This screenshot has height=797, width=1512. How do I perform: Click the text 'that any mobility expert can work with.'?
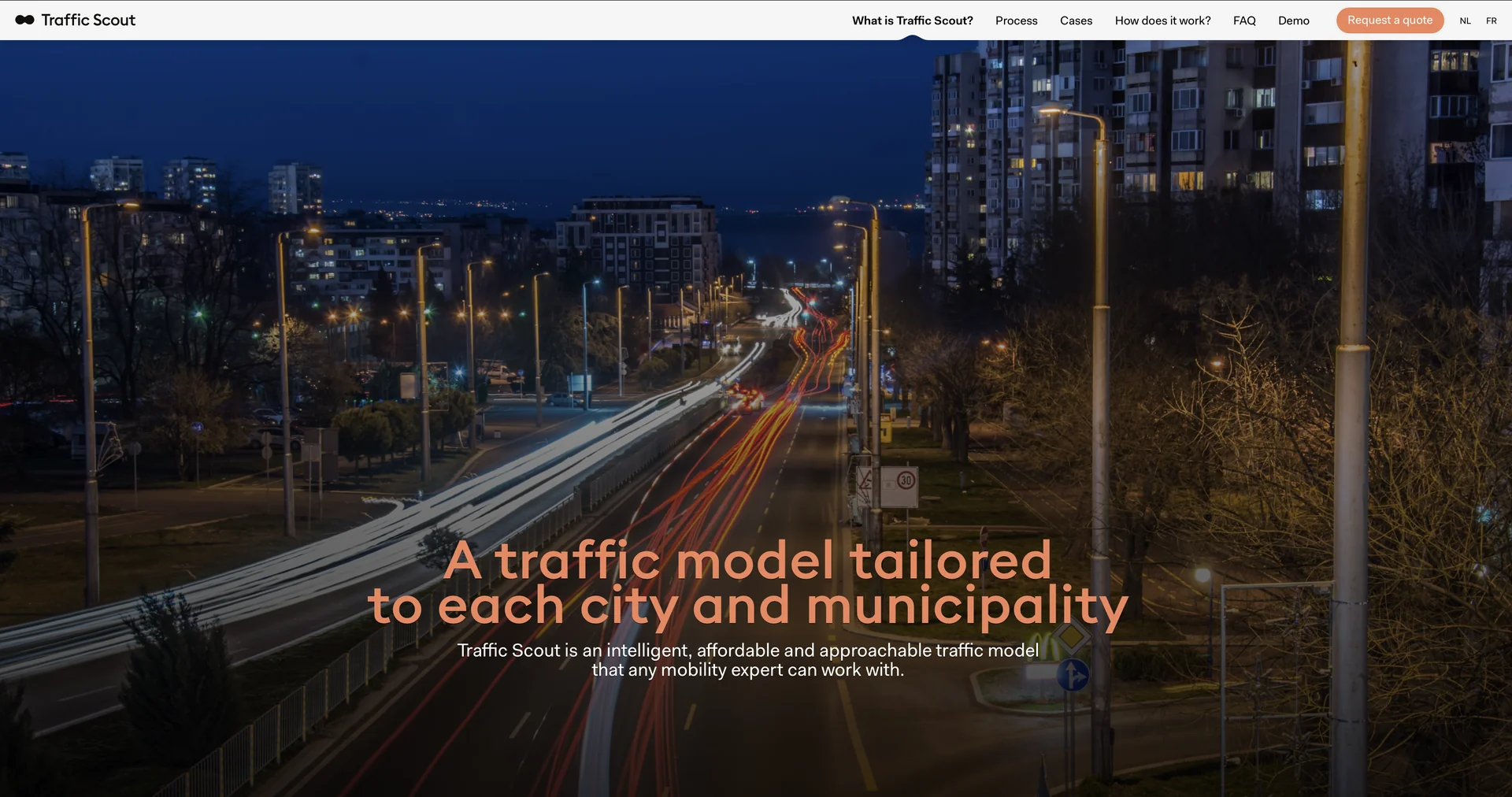(x=748, y=670)
